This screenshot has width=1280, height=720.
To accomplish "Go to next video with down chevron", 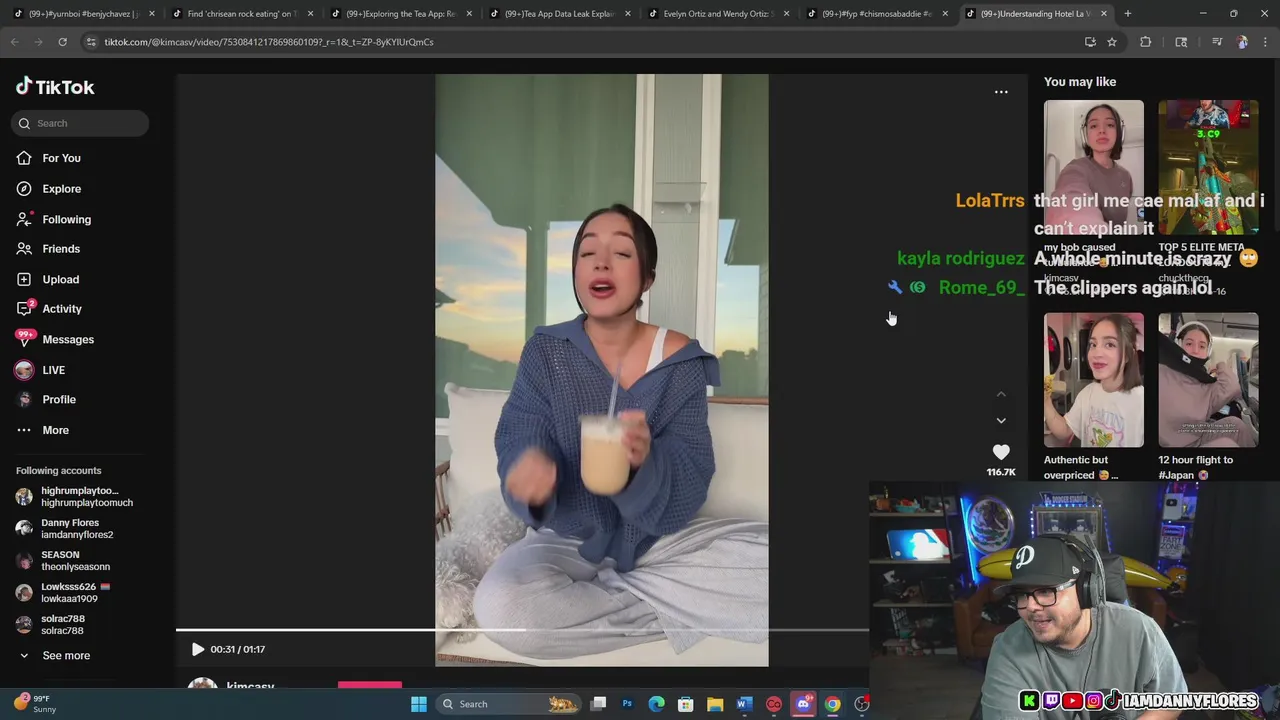I will point(1001,421).
